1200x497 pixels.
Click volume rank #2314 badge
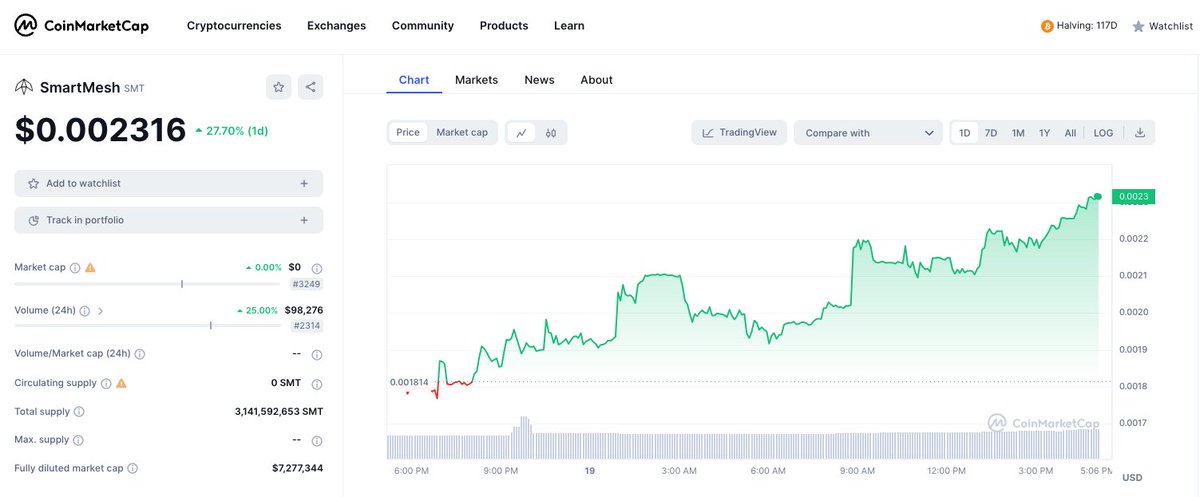coord(306,326)
